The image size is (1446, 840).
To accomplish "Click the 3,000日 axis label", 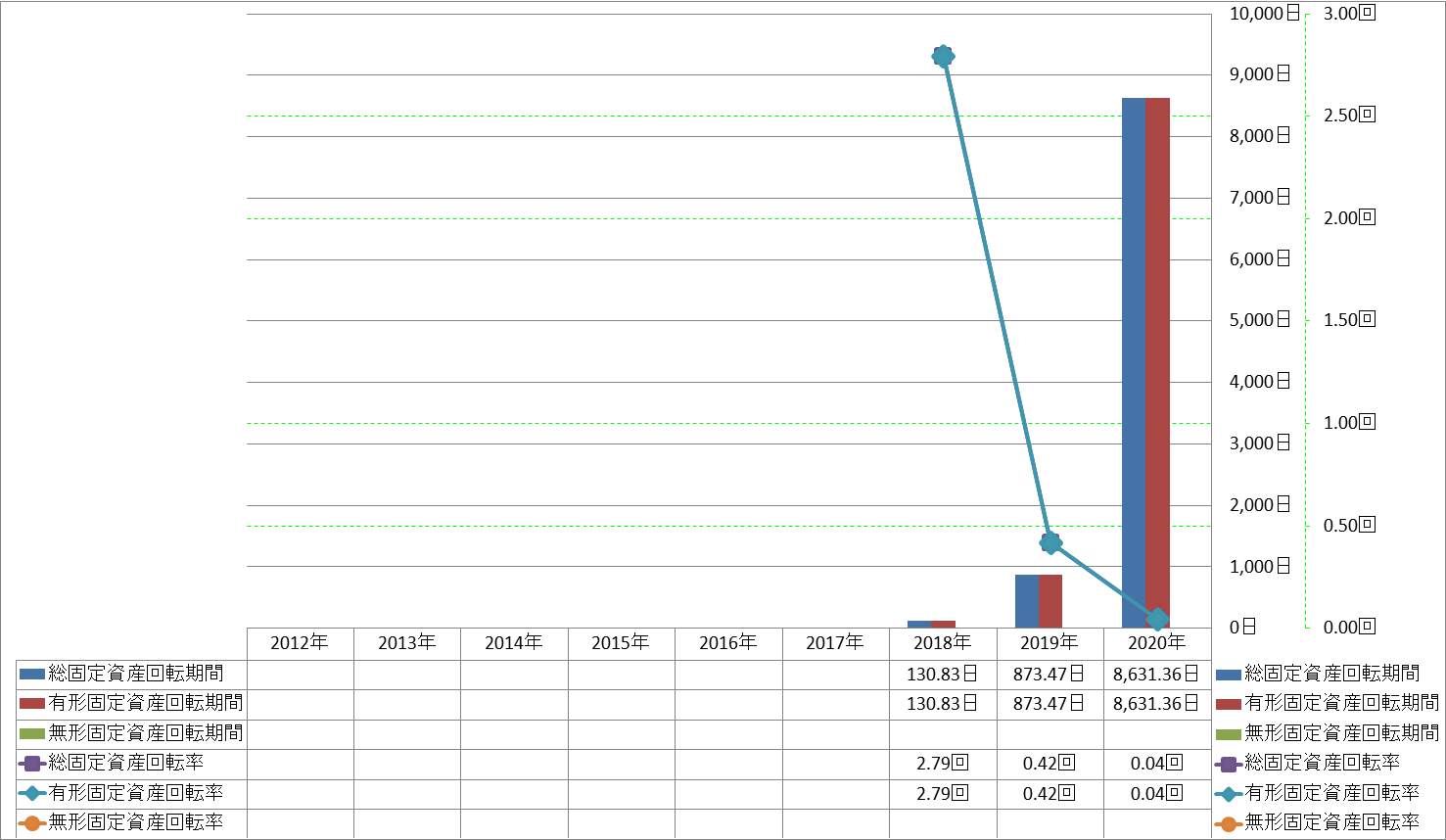I will (1260, 443).
